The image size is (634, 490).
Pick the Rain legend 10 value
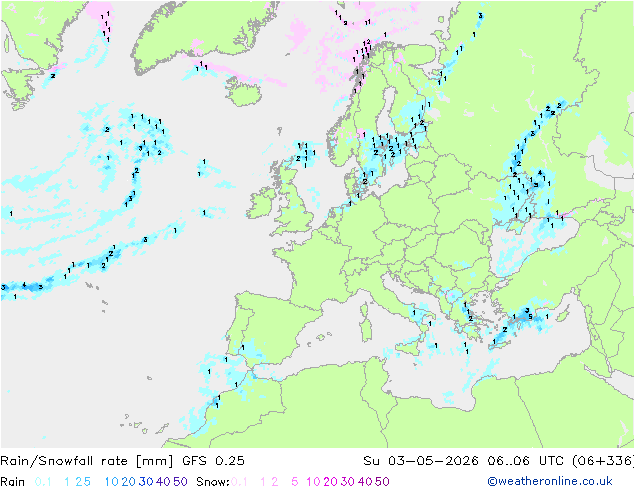pyautogui.click(x=112, y=482)
